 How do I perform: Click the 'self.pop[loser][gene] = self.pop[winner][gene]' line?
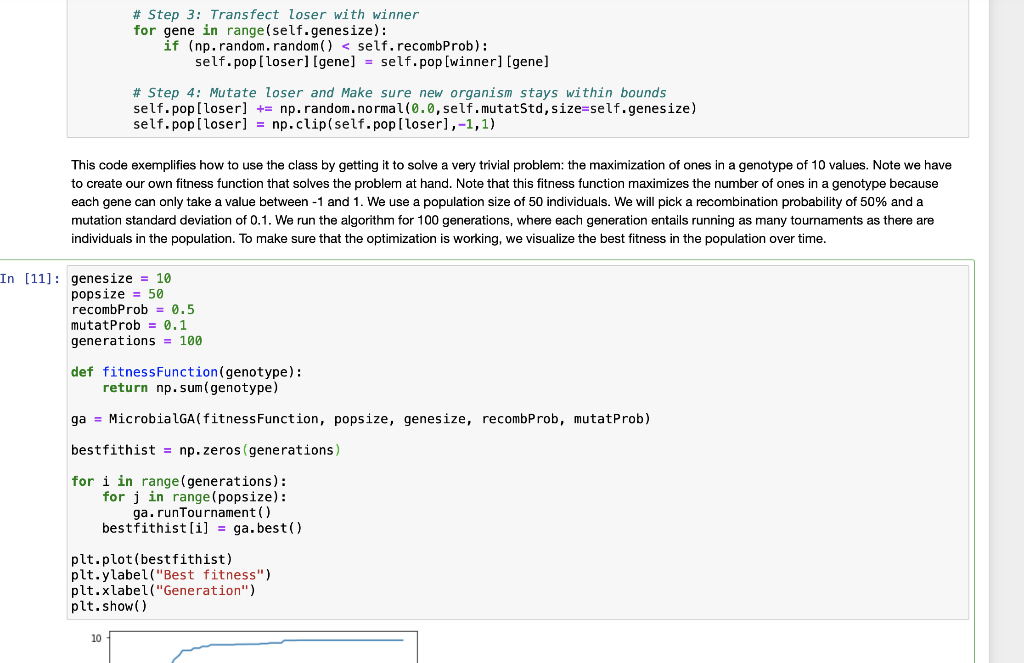(372, 61)
